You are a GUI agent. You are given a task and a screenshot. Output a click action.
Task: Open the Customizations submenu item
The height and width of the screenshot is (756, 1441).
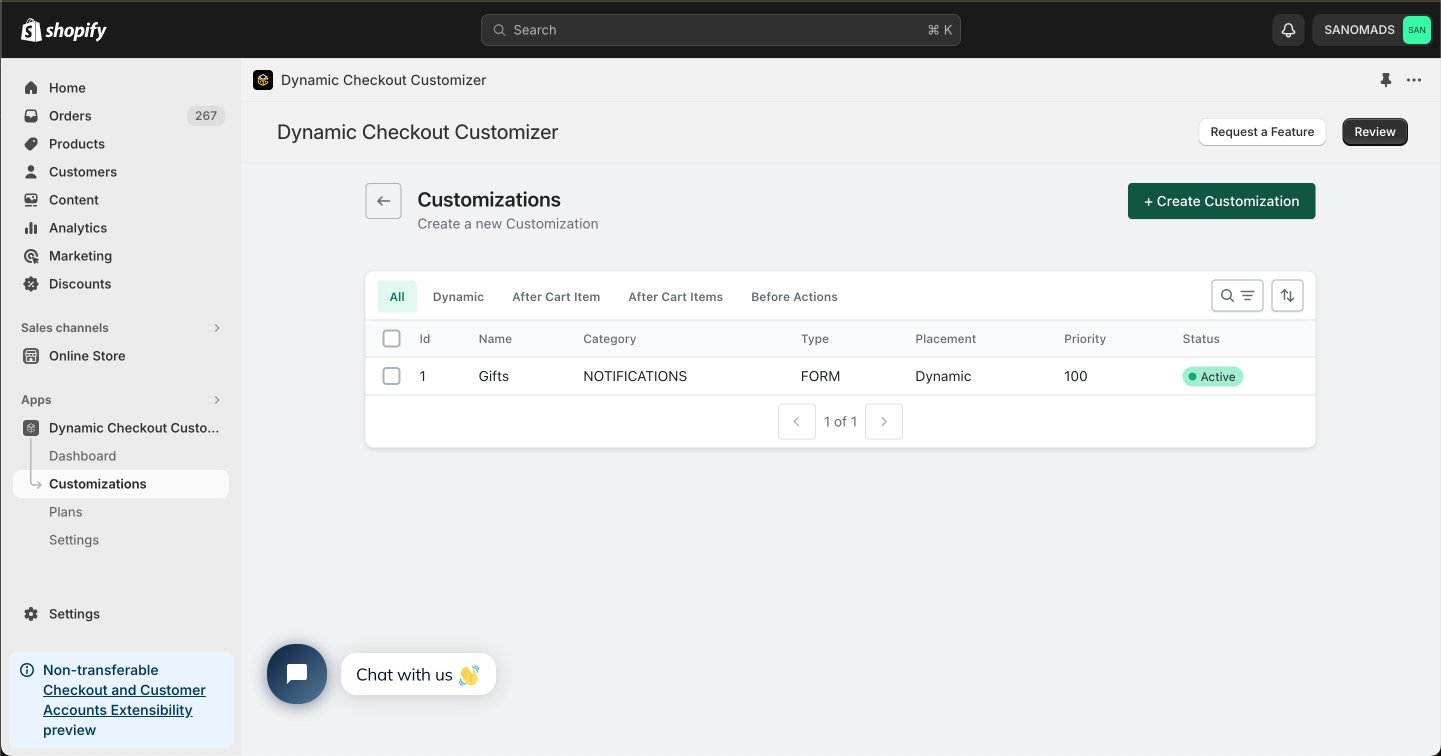(x=121, y=484)
